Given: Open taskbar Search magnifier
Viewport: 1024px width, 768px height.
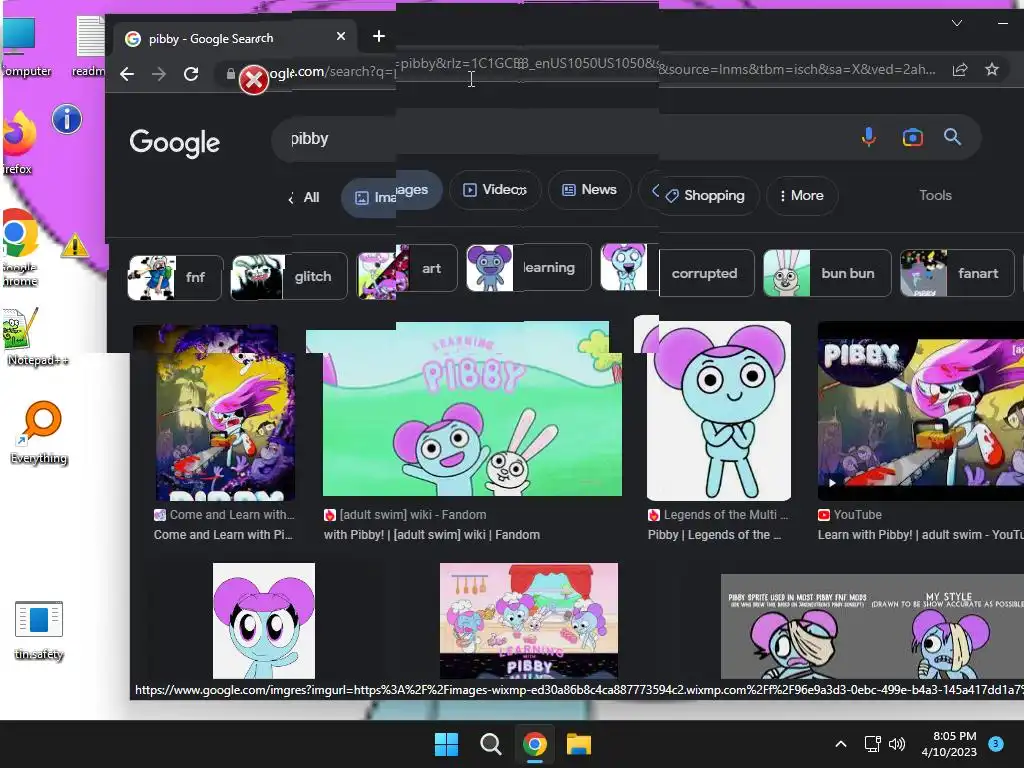Looking at the screenshot, I should pyautogui.click(x=490, y=744).
